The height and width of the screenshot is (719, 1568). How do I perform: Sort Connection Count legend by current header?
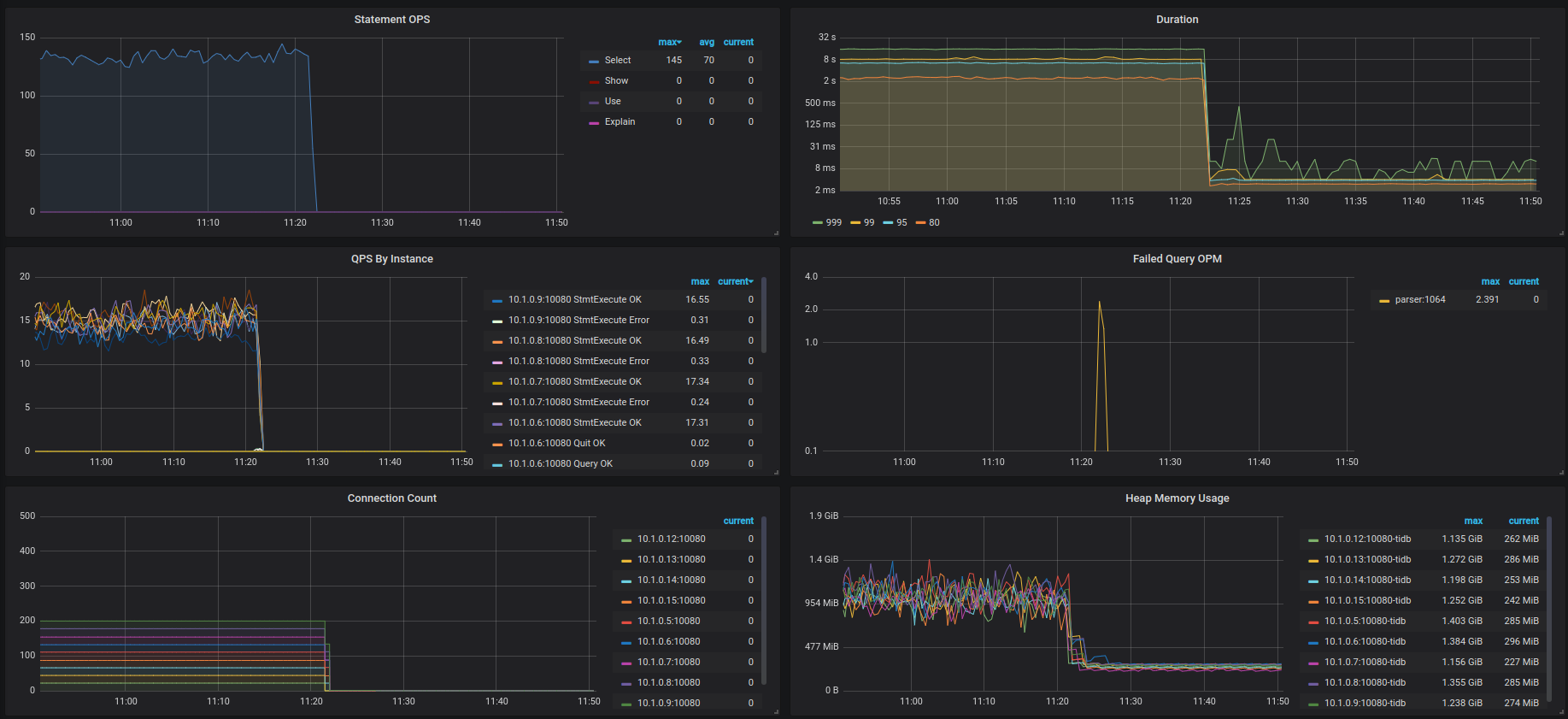(x=738, y=521)
